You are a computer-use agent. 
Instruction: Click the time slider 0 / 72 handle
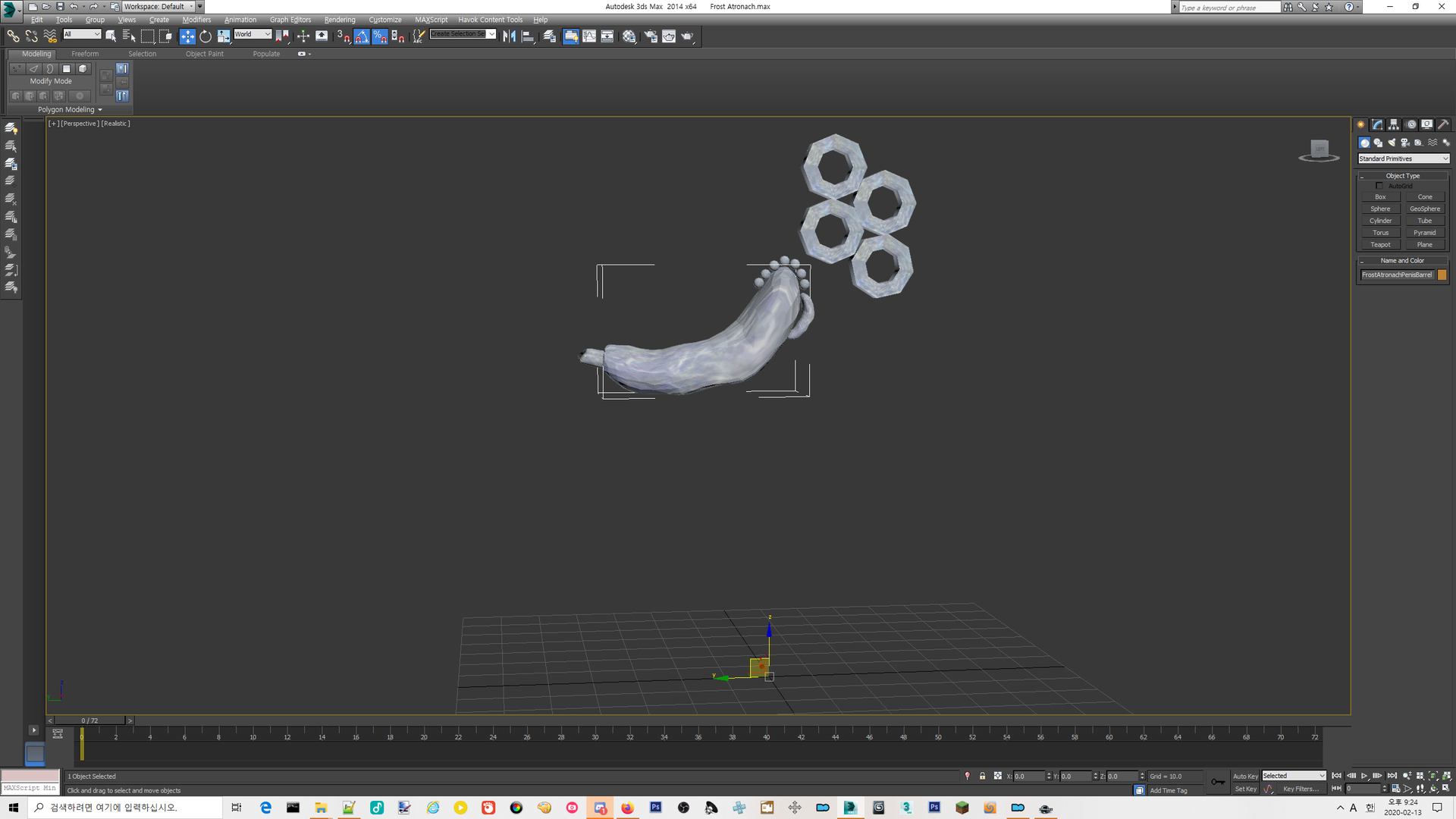point(89,720)
